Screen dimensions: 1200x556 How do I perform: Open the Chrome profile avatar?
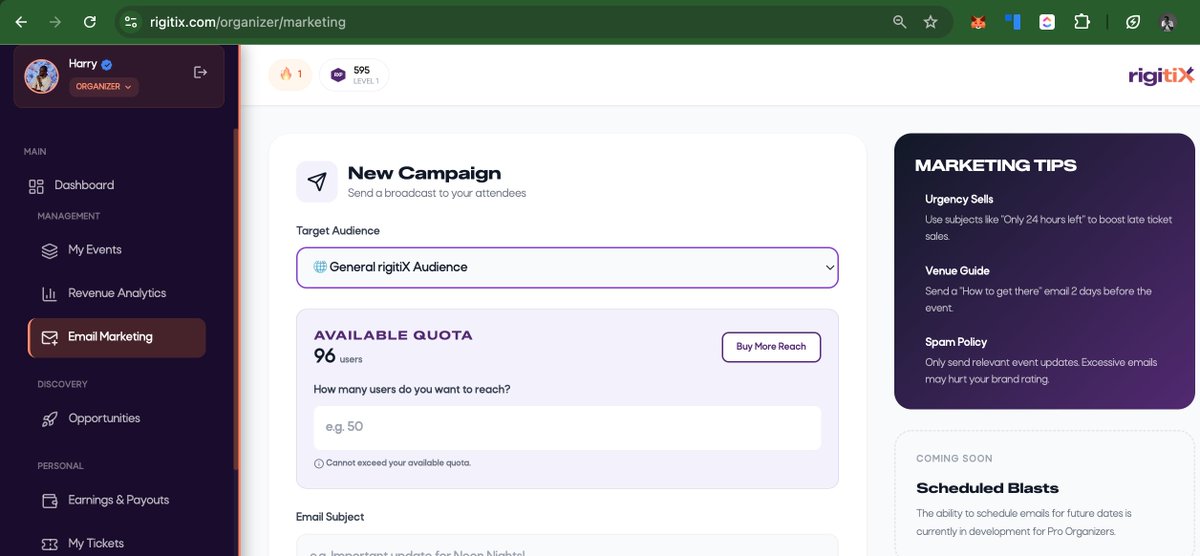click(1168, 21)
